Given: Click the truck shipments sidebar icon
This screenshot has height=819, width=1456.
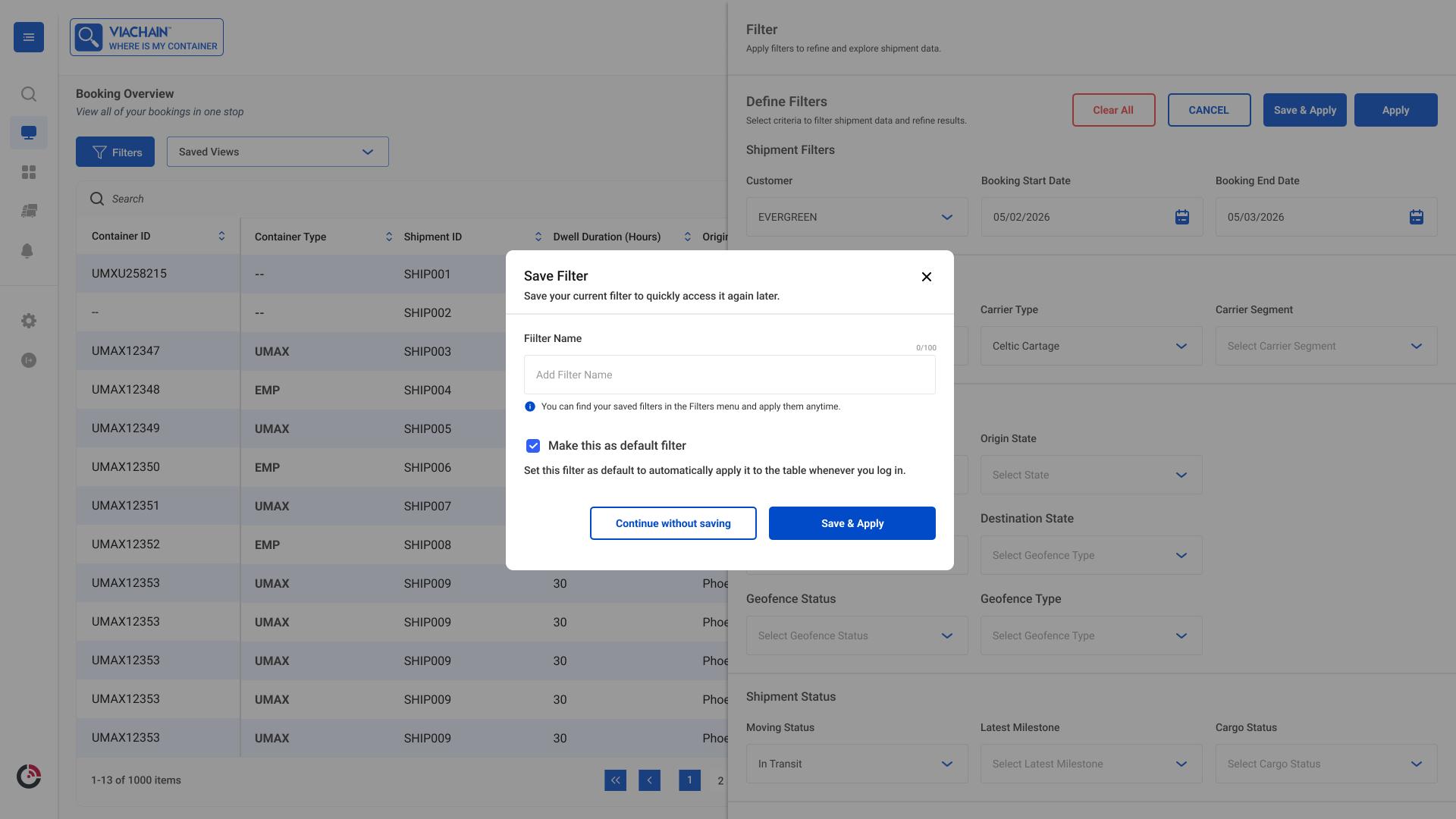Looking at the screenshot, I should coord(29,211).
